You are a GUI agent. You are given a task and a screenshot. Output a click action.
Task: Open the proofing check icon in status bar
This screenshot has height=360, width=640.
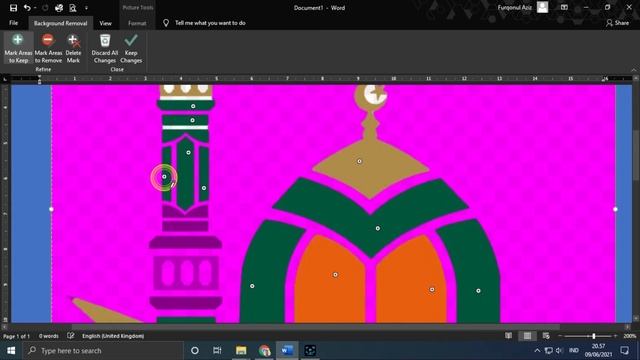pos(71,336)
